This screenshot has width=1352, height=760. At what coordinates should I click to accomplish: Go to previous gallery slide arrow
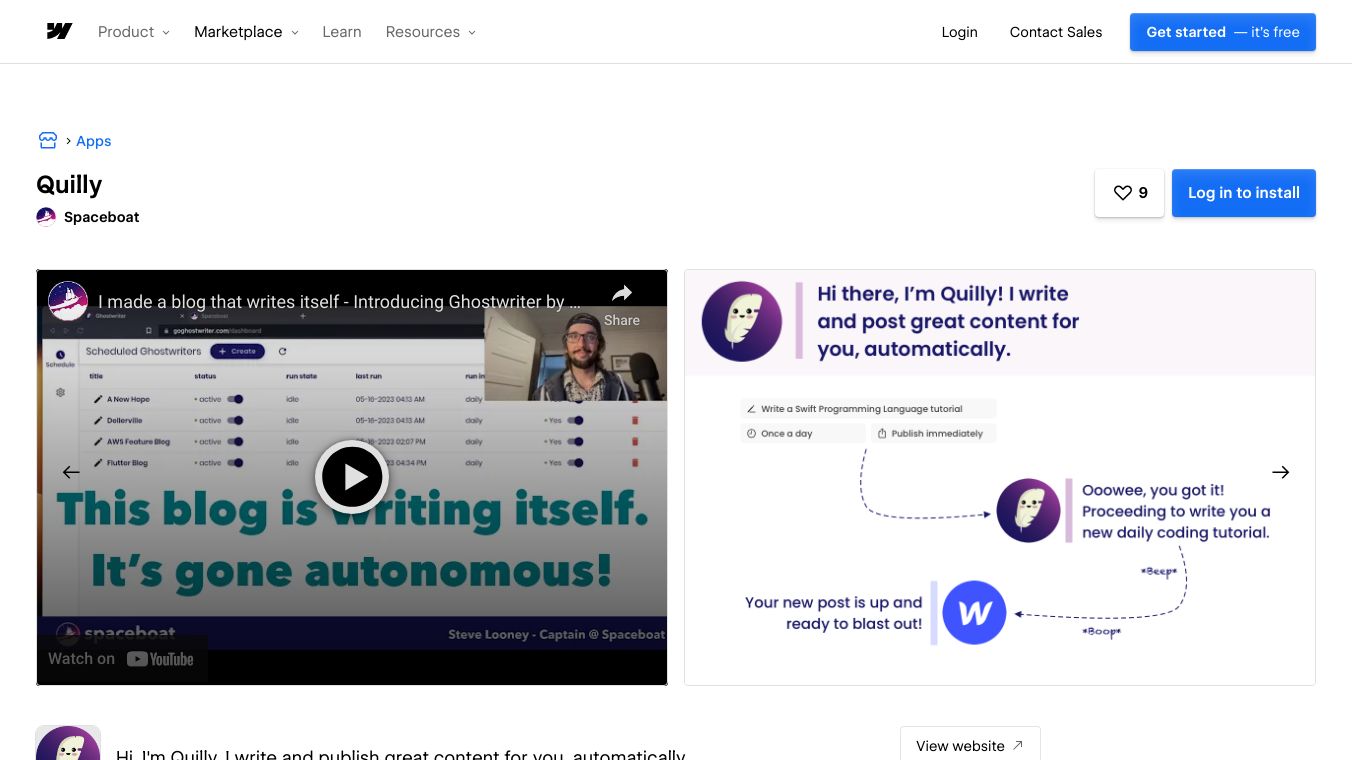pyautogui.click(x=71, y=472)
